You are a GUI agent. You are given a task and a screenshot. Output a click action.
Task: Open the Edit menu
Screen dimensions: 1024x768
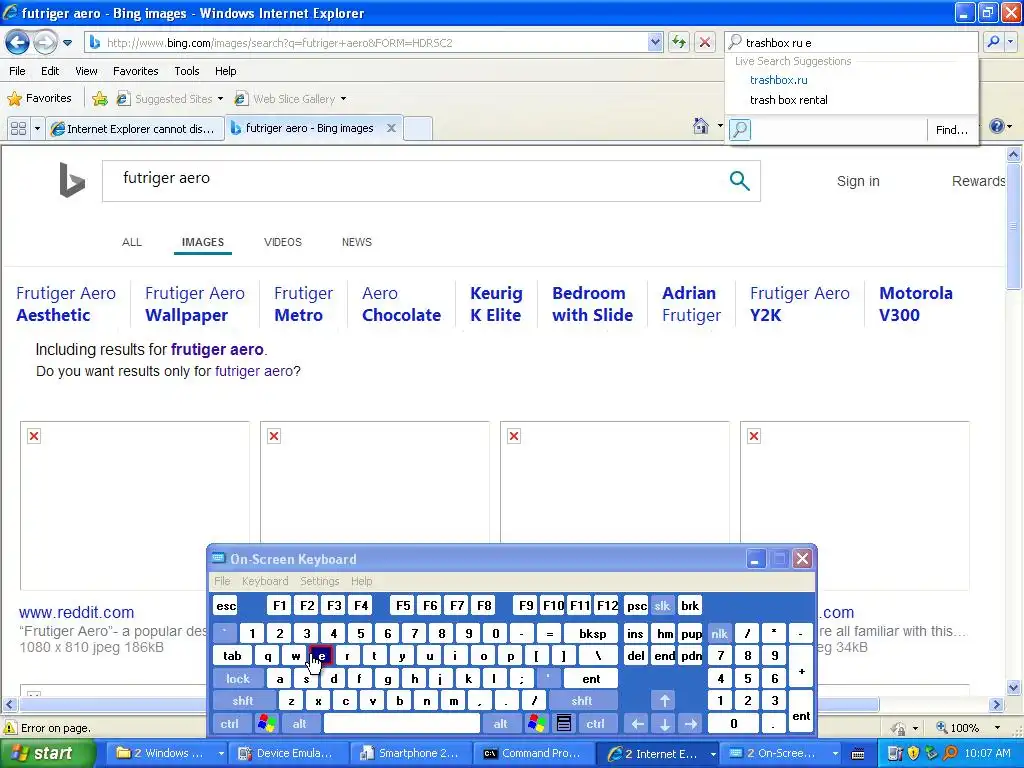[50, 71]
